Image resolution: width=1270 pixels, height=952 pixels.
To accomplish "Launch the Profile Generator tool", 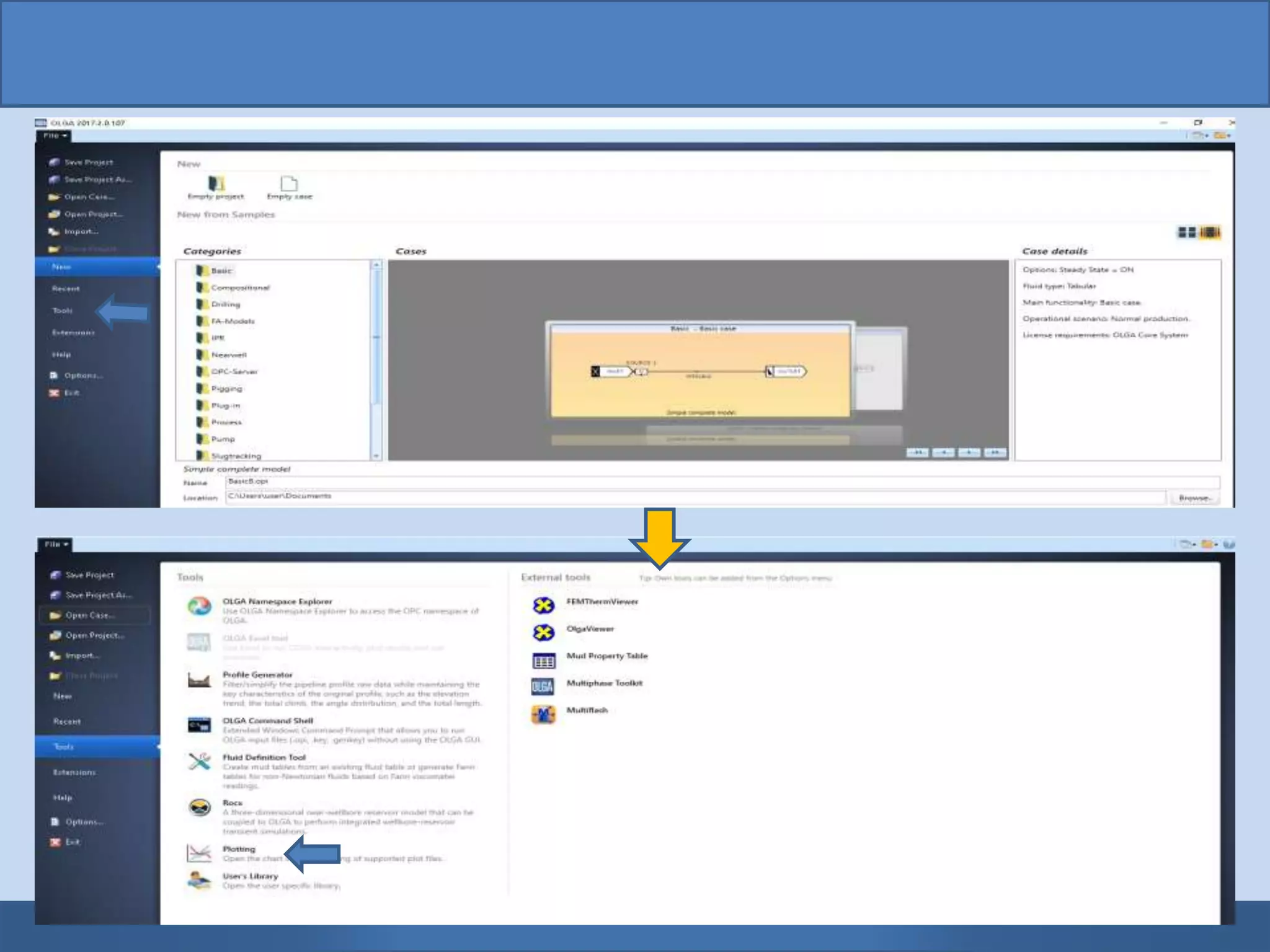I will (257, 674).
